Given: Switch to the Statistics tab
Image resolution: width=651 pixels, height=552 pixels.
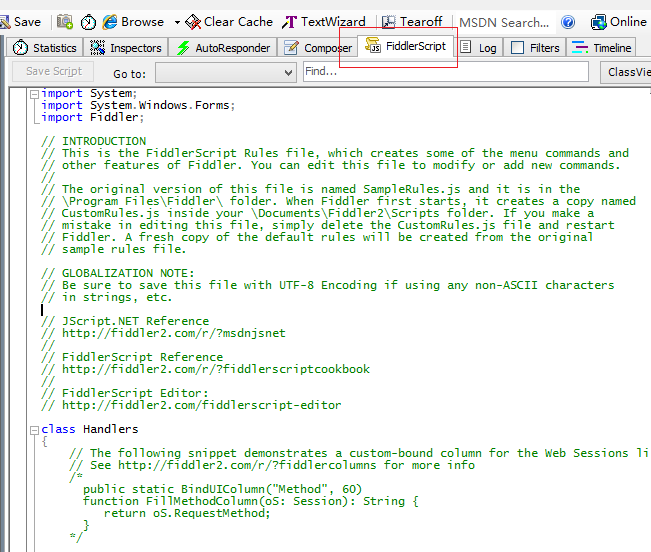Looking at the screenshot, I should 45,47.
